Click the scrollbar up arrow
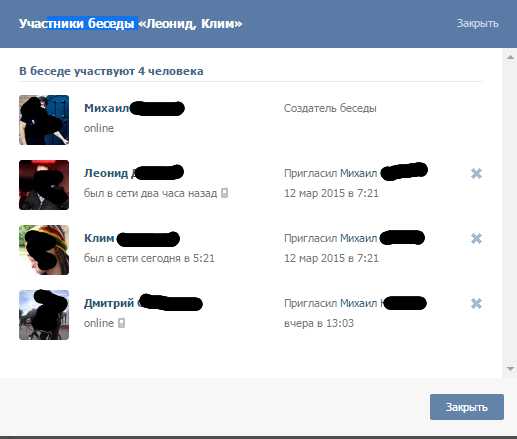The height and width of the screenshot is (439, 517). tap(510, 57)
